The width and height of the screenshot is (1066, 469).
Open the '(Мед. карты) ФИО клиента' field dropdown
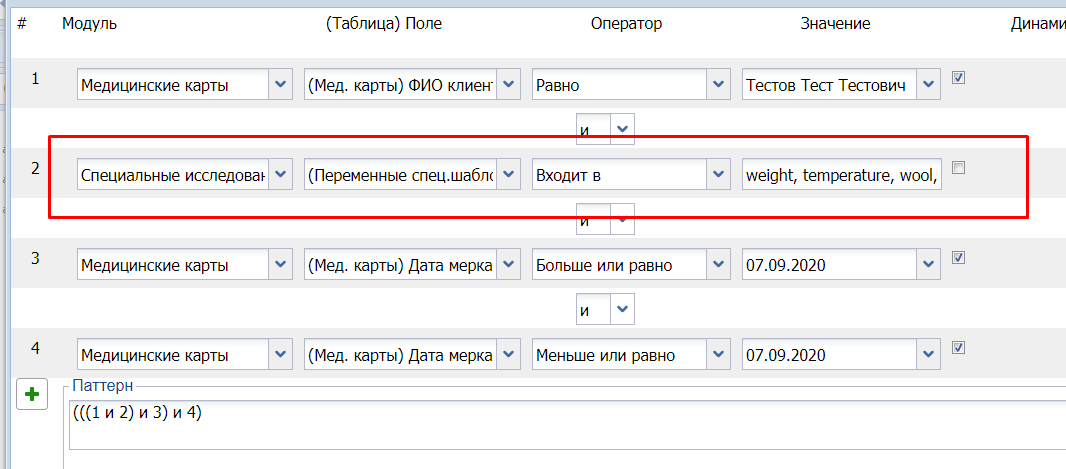508,85
